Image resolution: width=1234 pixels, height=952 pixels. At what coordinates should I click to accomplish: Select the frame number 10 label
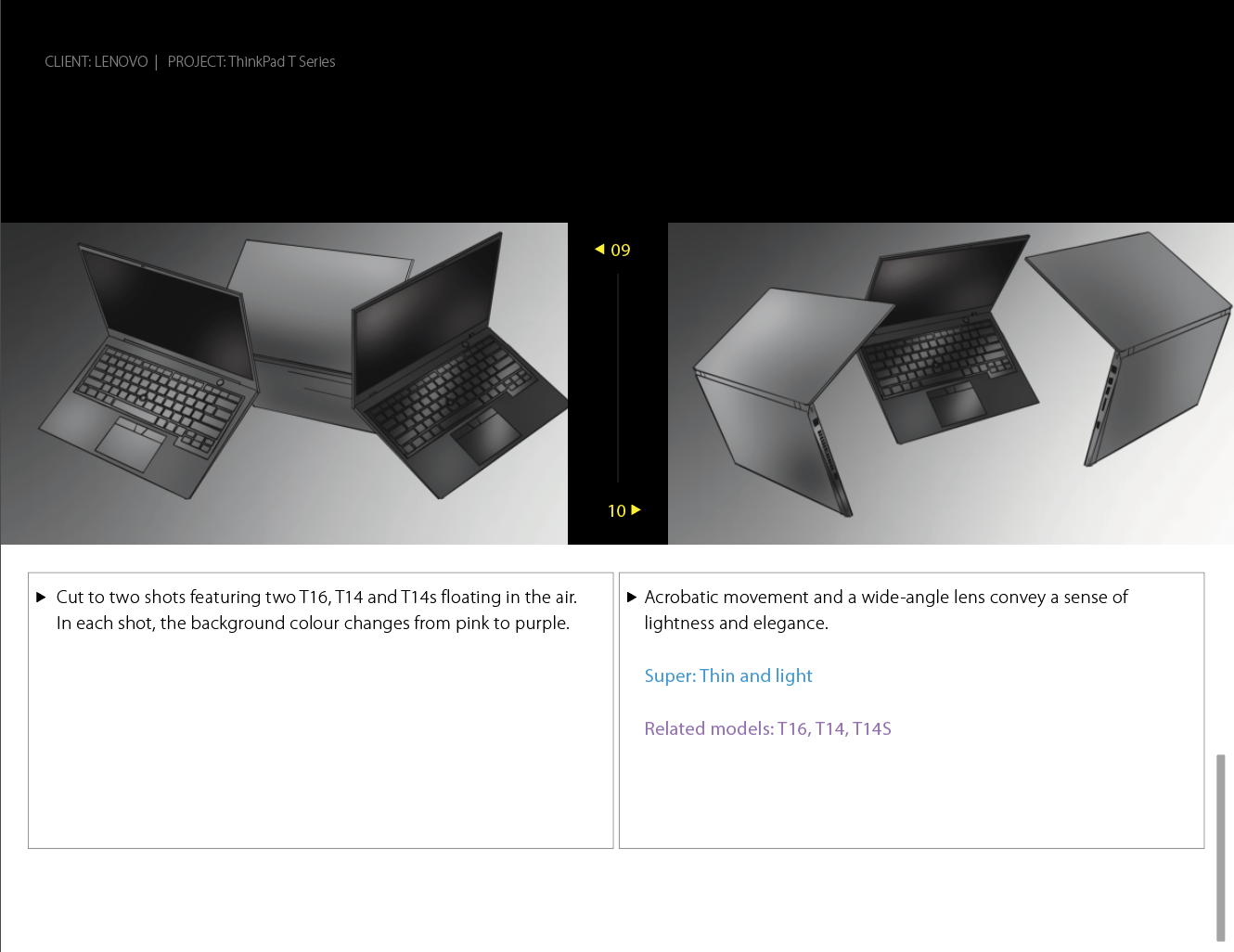point(617,511)
